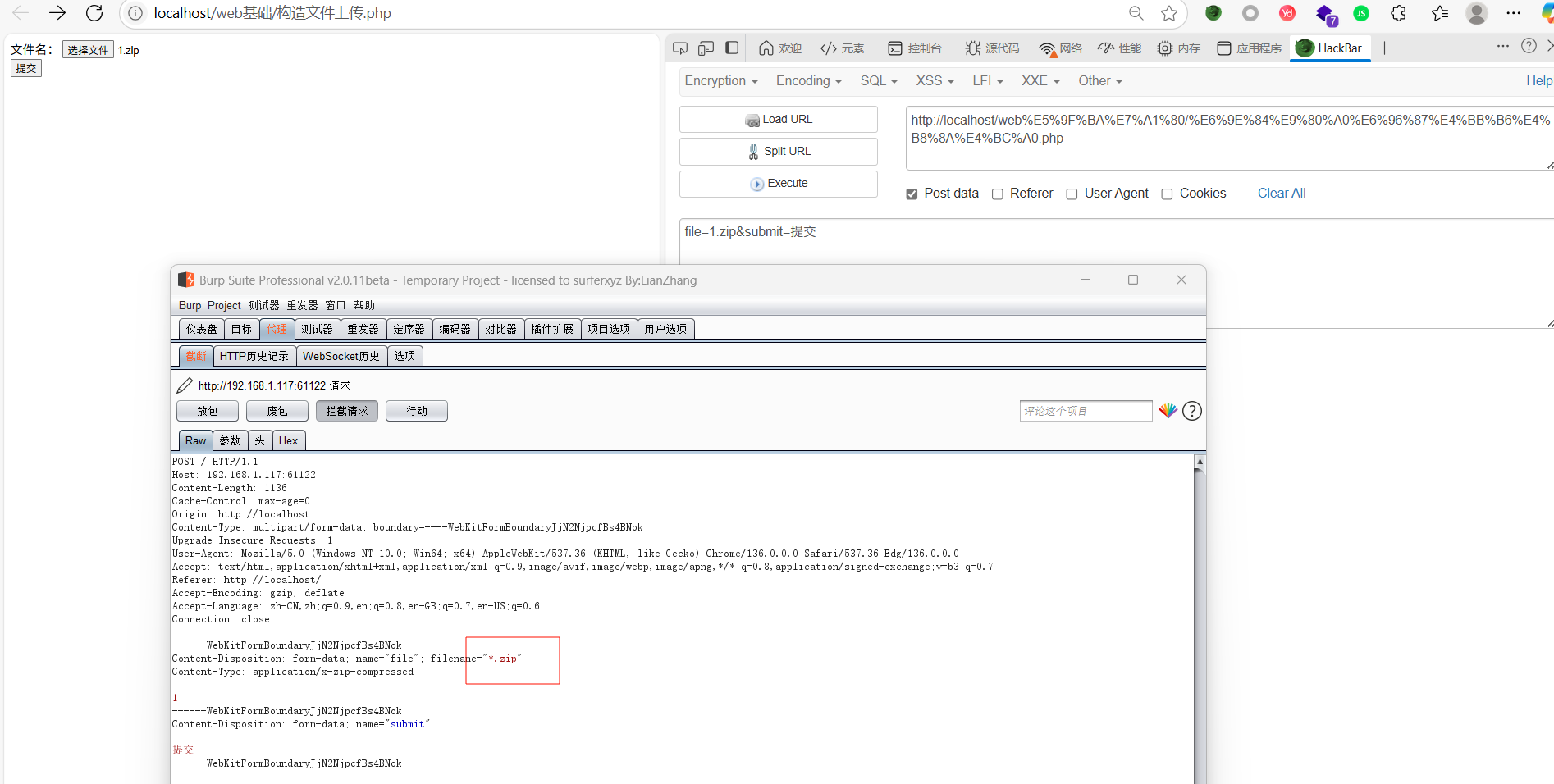Click the 提交 button on the page
Screen dimensions: 1554x784
coord(26,68)
